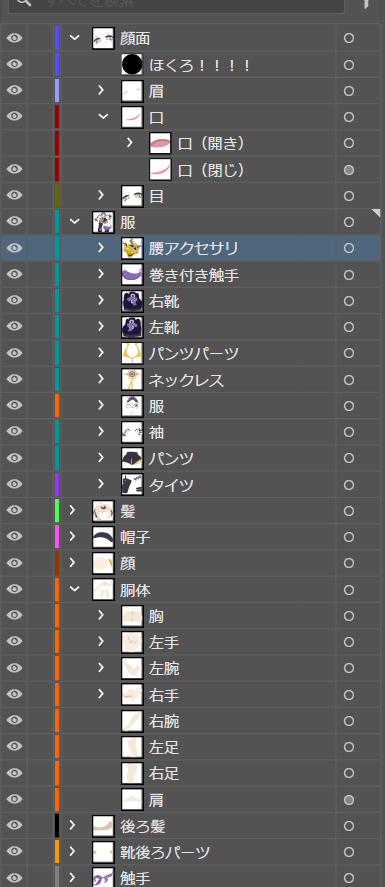Click the 右靴 layer thumbnail
This screenshot has width=385, height=887.
[132, 301]
